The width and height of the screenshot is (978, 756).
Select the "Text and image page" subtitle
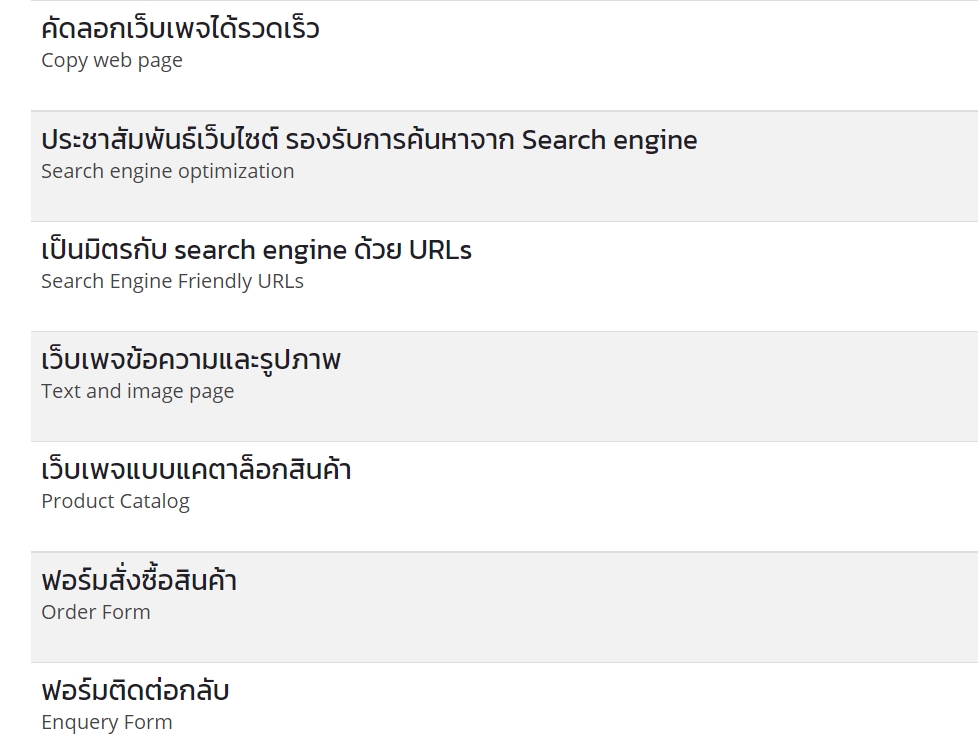pos(138,392)
